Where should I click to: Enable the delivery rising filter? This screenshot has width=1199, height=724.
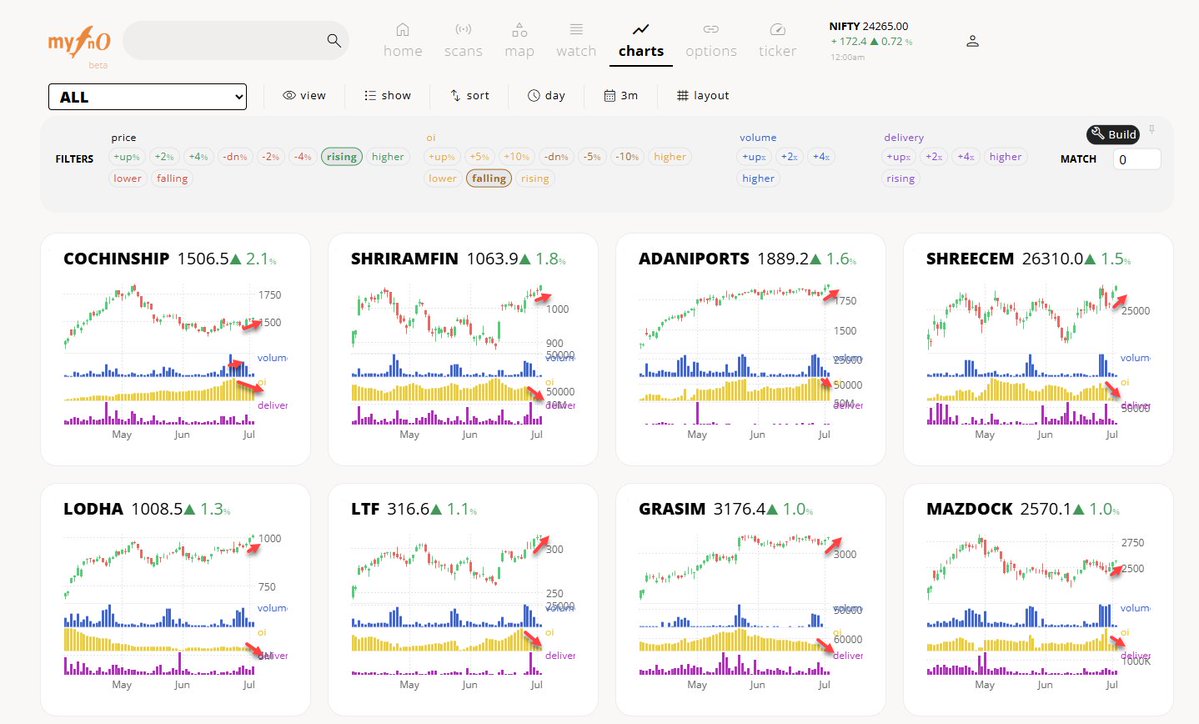click(901, 178)
